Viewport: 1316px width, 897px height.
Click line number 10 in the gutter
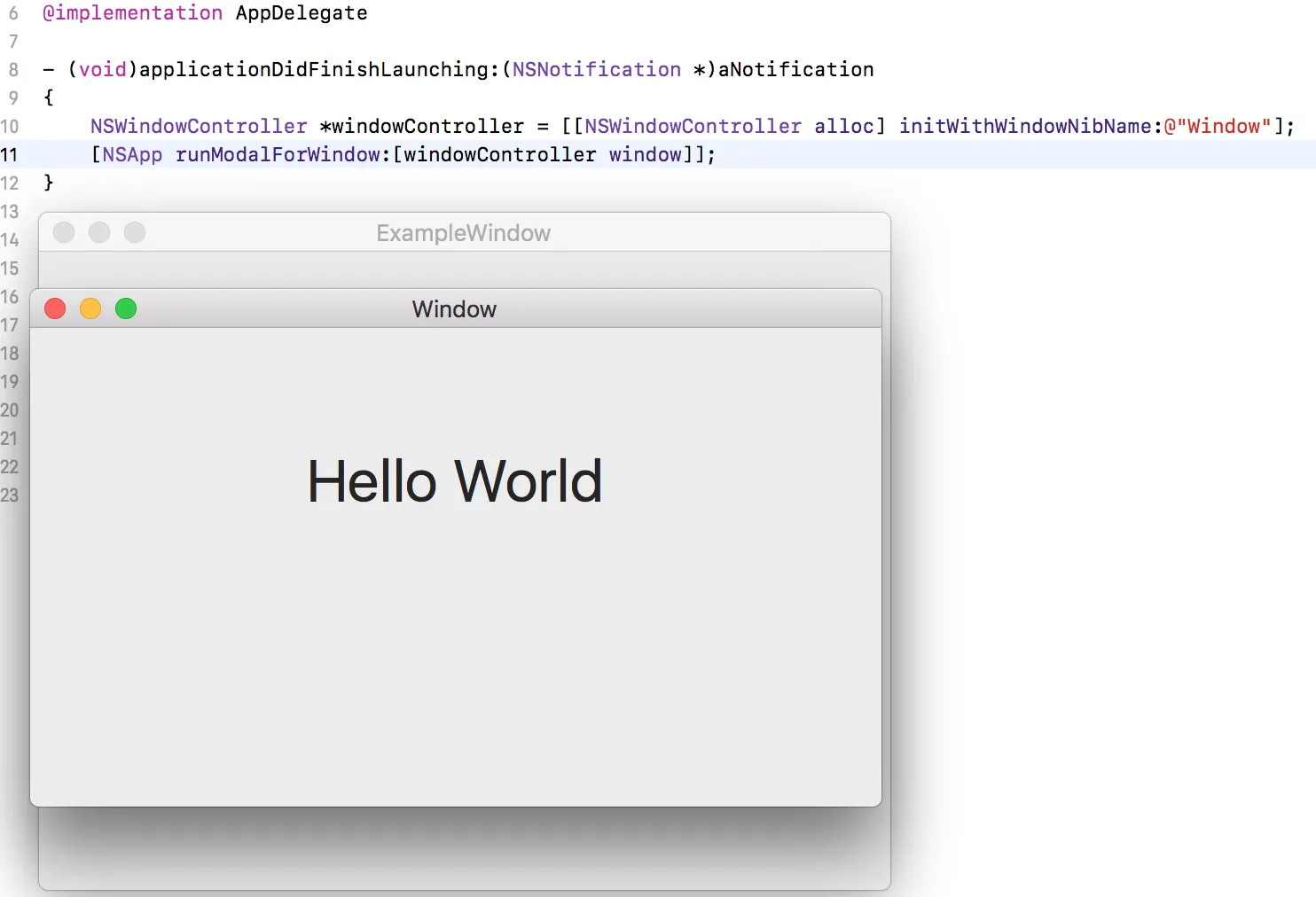point(10,126)
